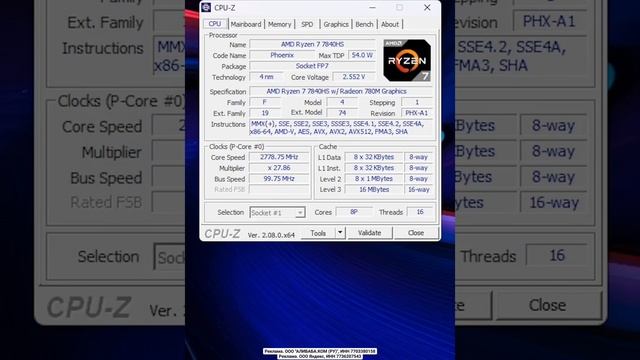Click the Clocks (P-Core #0) group label in small window
This screenshot has height=360, width=640.
(x=236, y=147)
